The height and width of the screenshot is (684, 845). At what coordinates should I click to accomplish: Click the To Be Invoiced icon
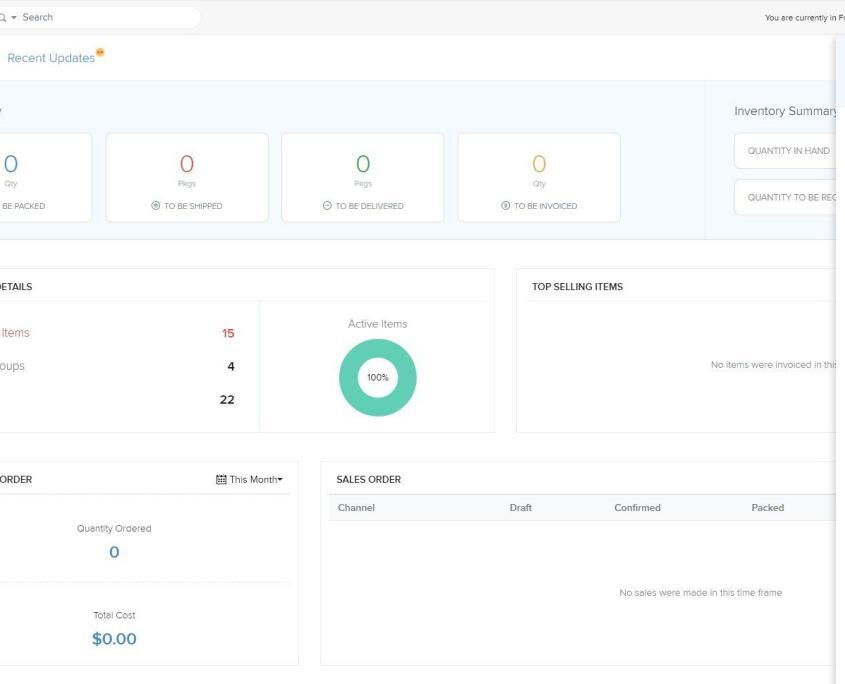tap(505, 205)
